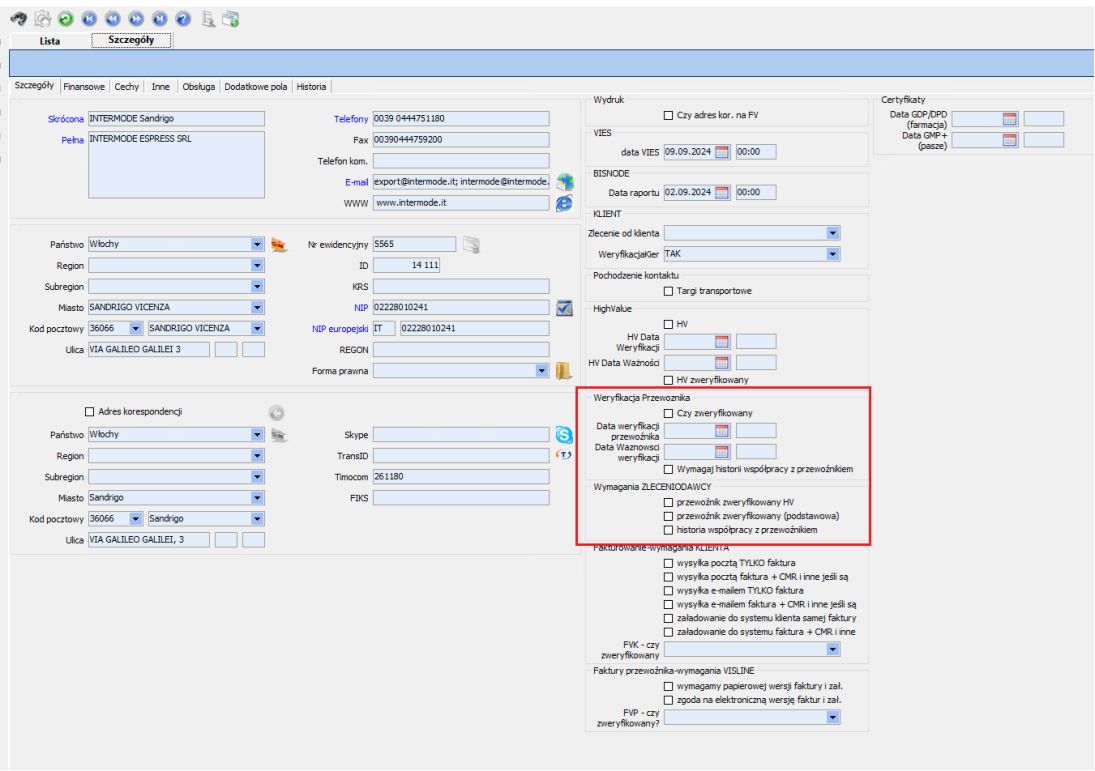Image resolution: width=1095 pixels, height=771 pixels.
Task: Switch to the Lista tab
Action: point(50,41)
